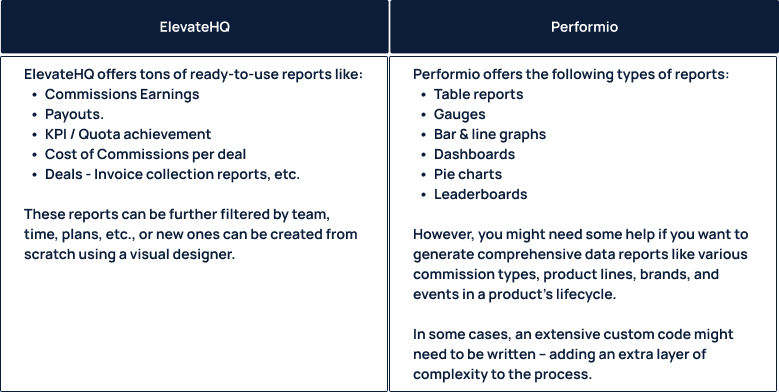Click the Payouts bullet item
779x392 pixels.
(74, 114)
